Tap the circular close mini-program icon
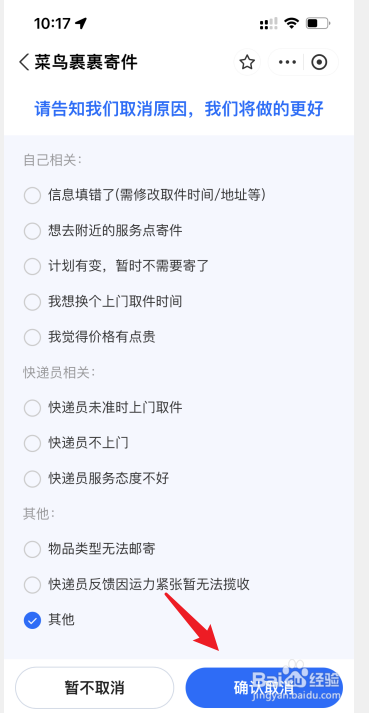 319,62
